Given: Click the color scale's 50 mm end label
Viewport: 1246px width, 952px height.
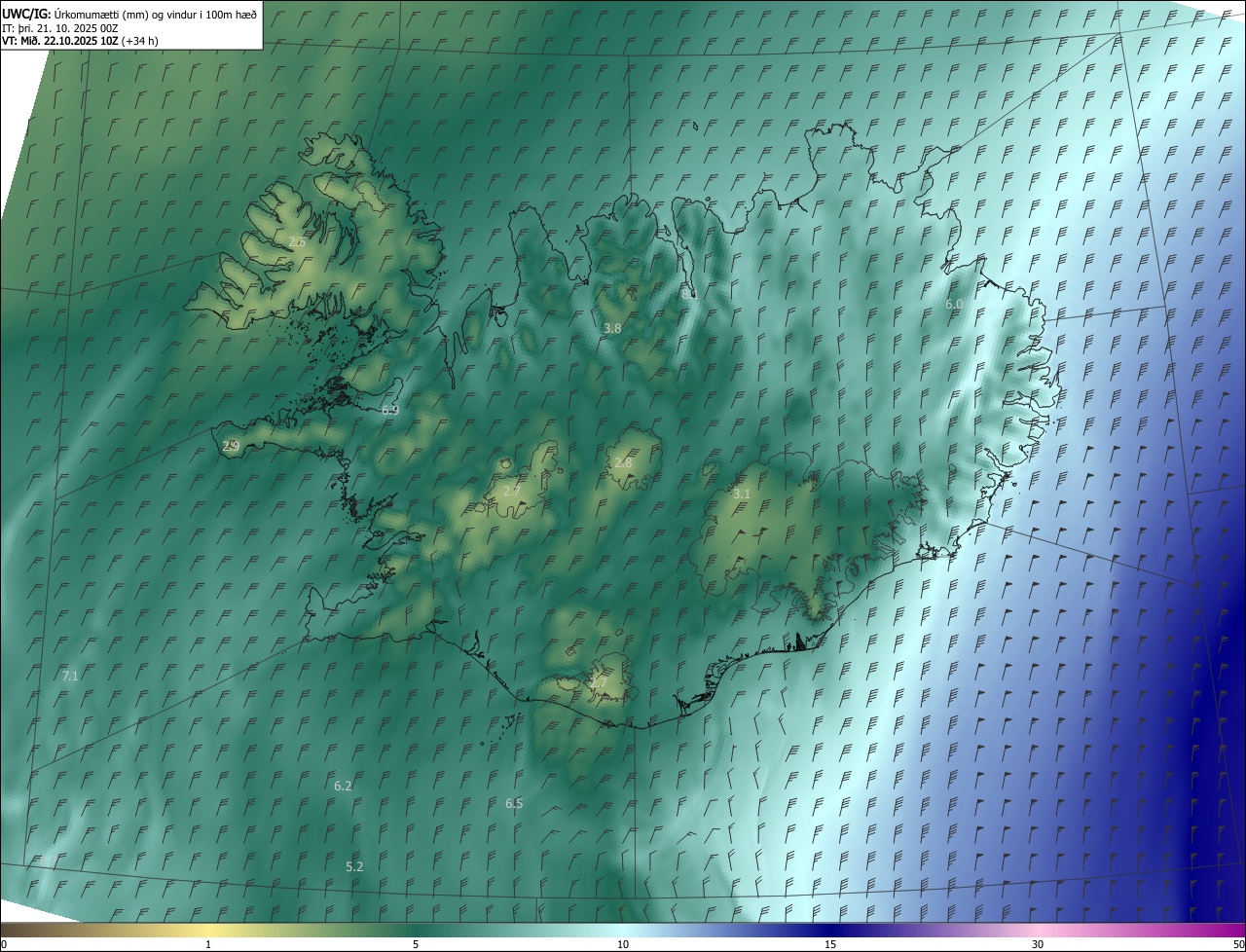Looking at the screenshot, I should click(1238, 945).
